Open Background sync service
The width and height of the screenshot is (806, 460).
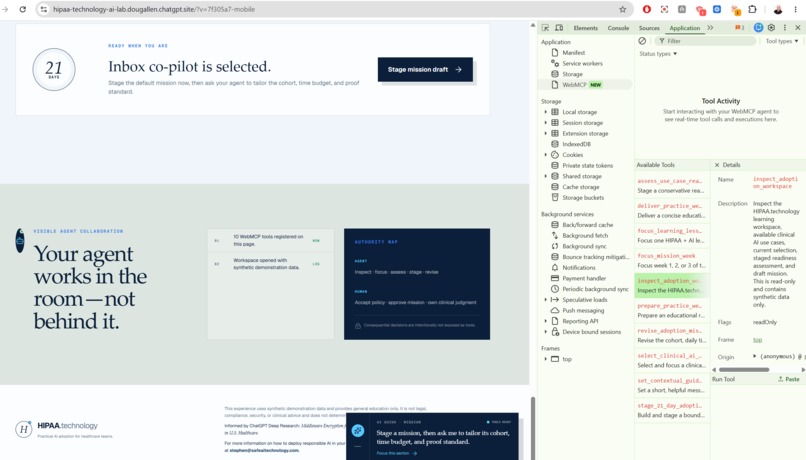[x=584, y=246]
